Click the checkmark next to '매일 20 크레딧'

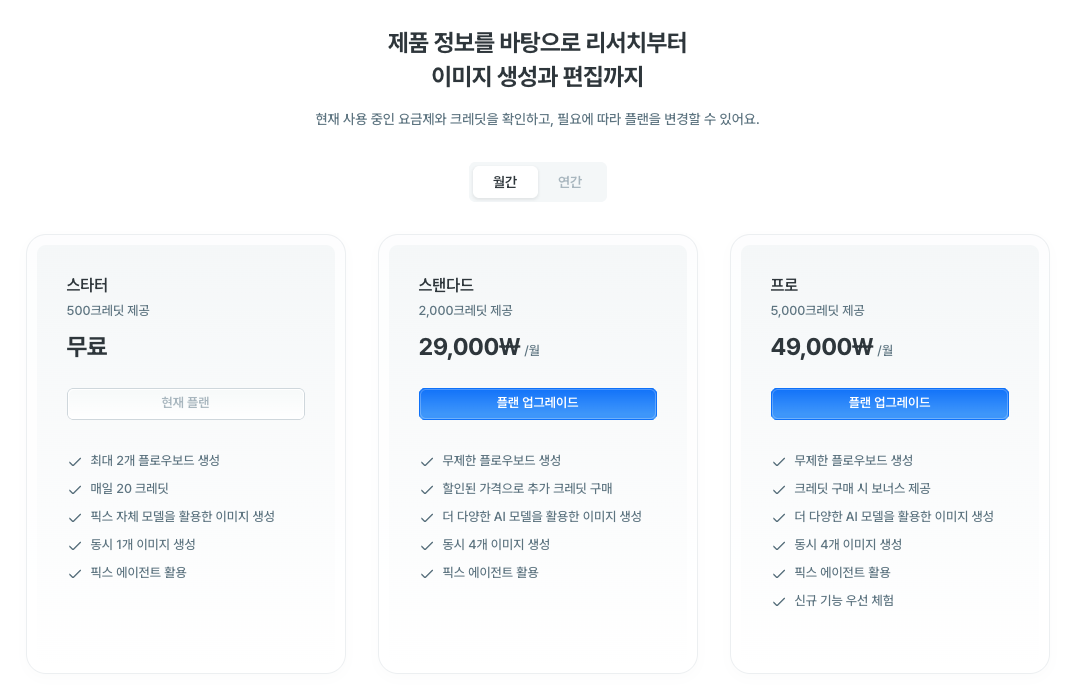pyautogui.click(x=75, y=489)
